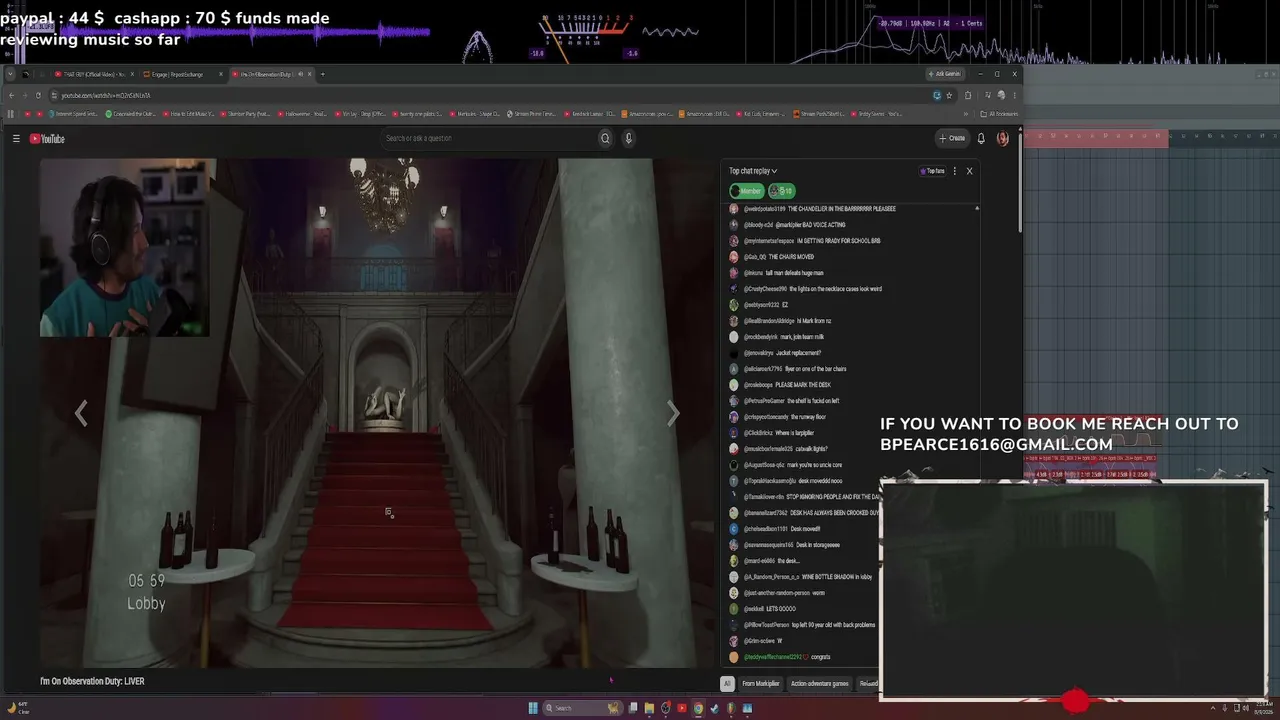Click chat message PLEASE MARK THE DESK
1280x720 pixels.
pos(803,385)
